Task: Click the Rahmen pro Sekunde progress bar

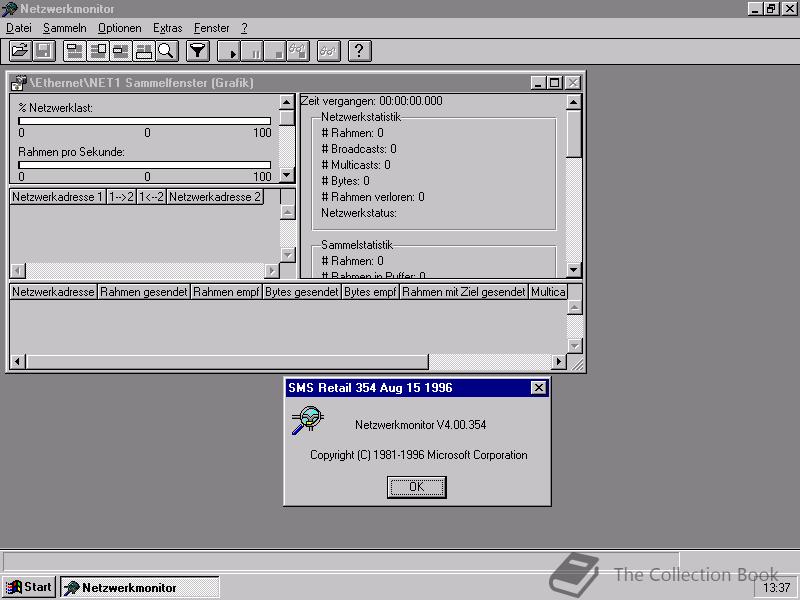Action: click(144, 165)
